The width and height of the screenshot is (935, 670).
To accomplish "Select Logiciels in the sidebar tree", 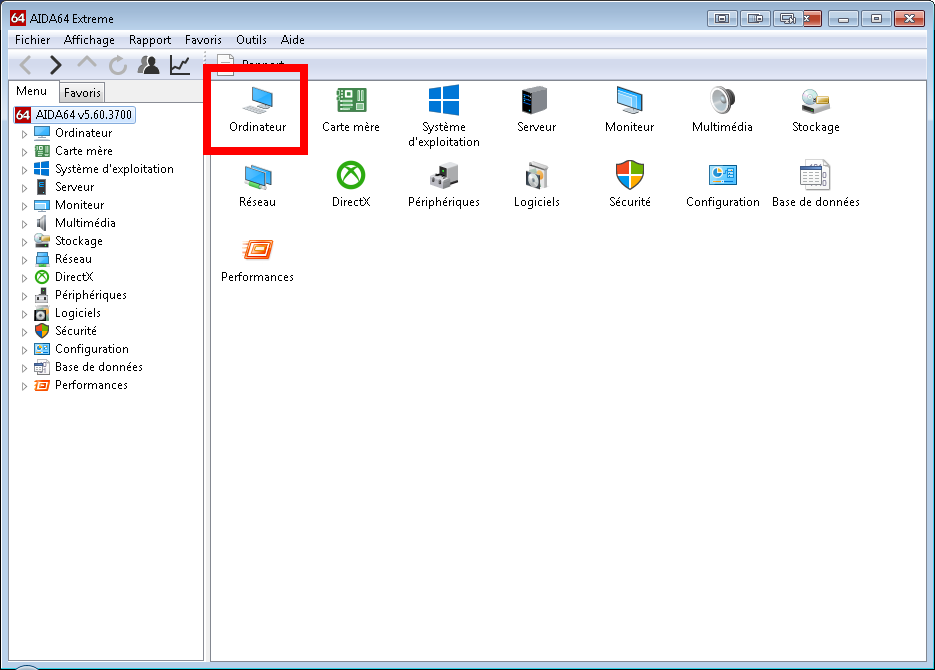I will pos(78,313).
